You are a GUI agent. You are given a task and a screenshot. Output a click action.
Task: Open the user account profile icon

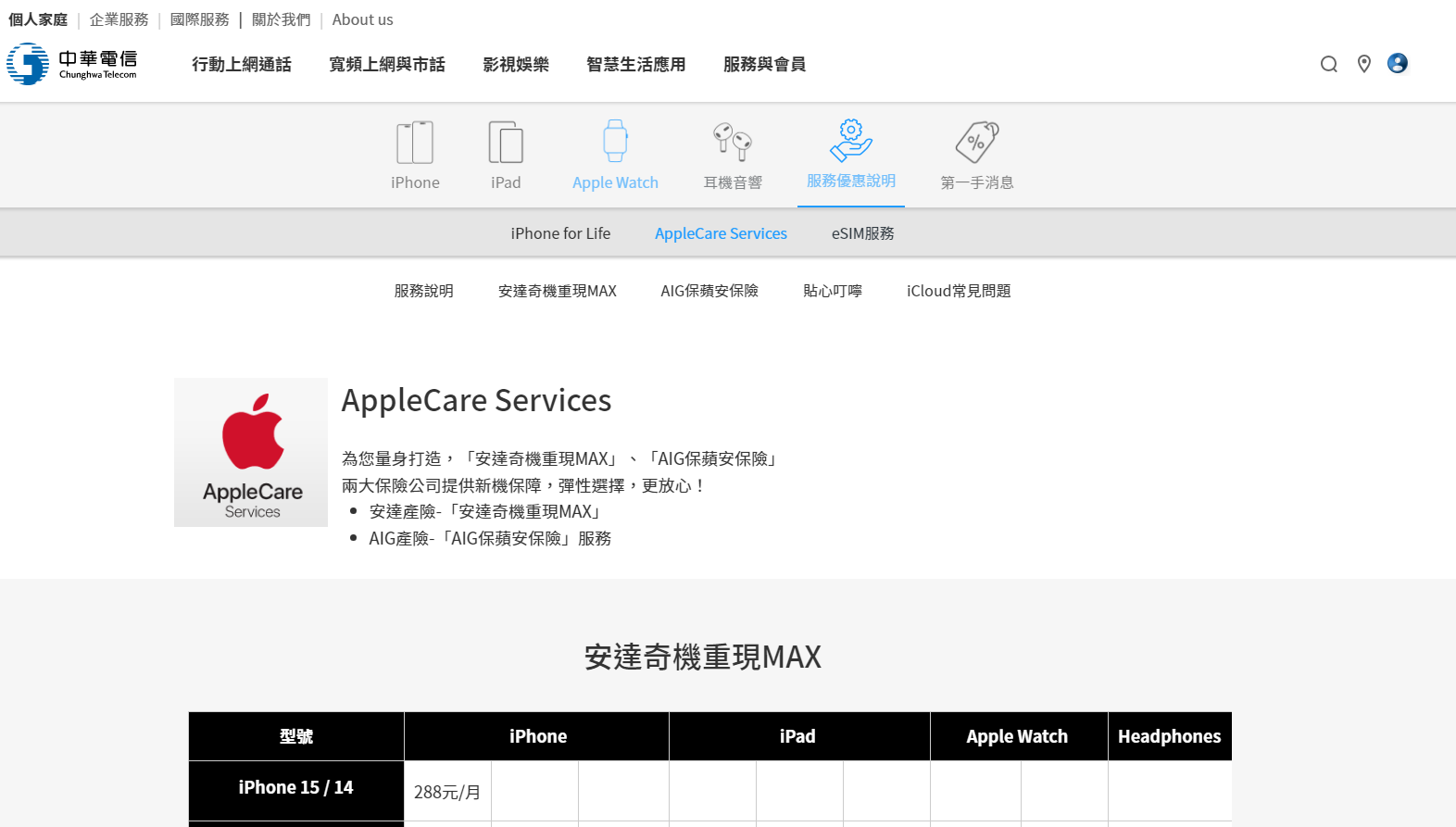click(1397, 63)
